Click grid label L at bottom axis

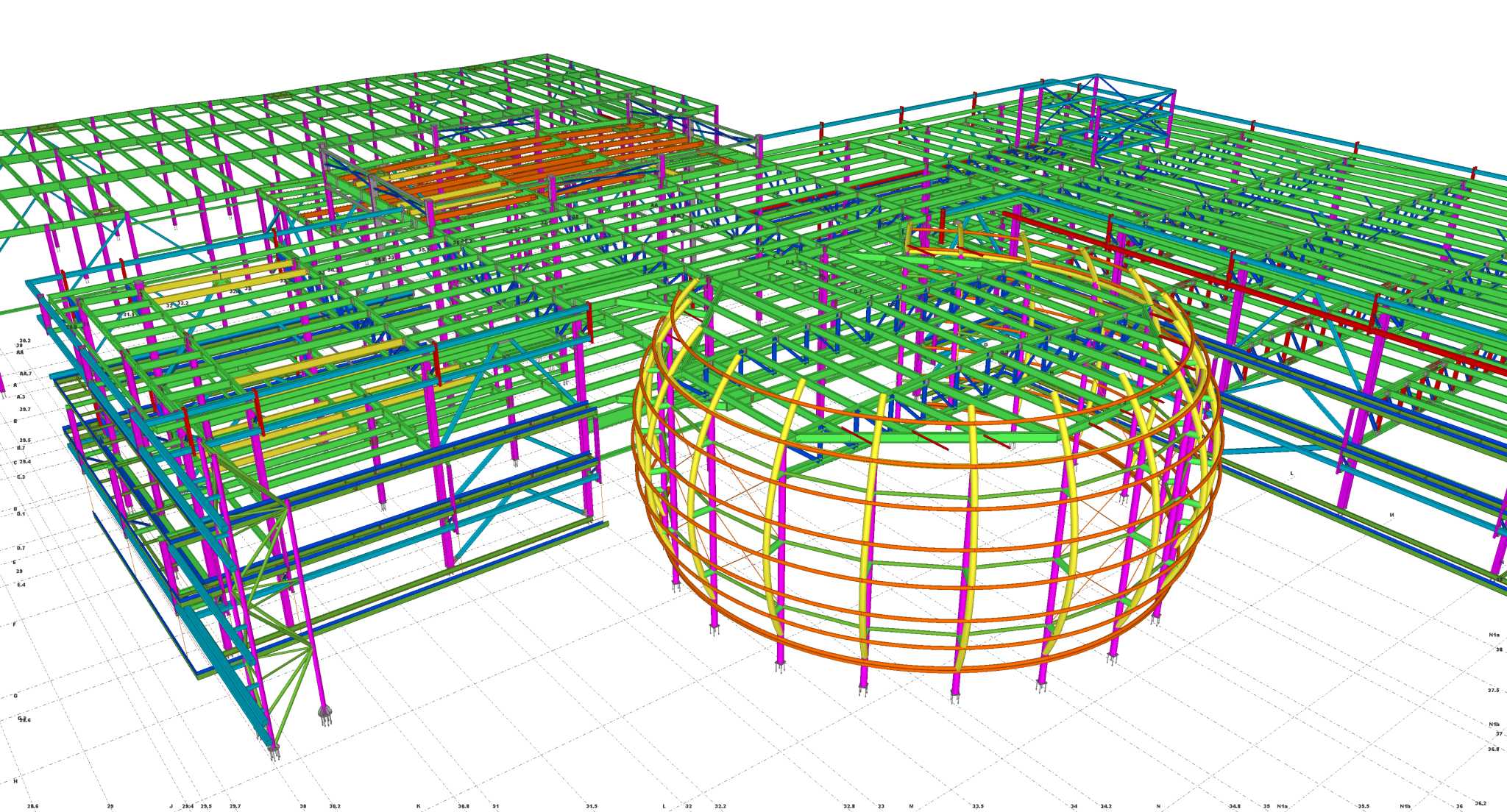click(x=664, y=806)
